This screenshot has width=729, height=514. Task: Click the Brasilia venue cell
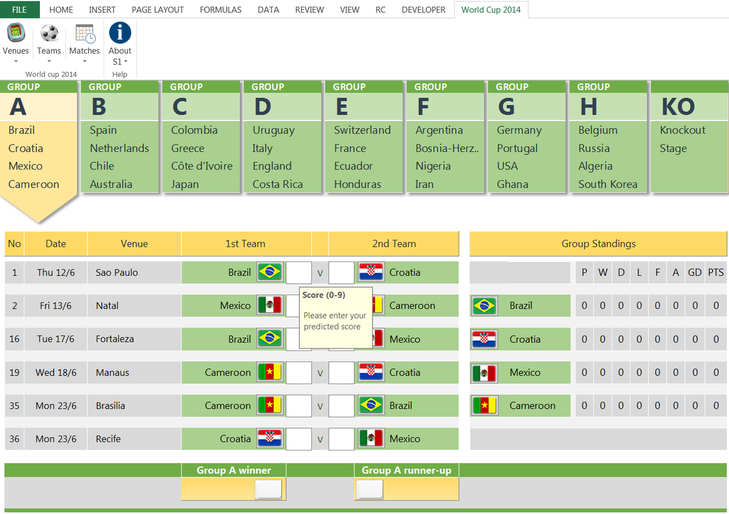pyautogui.click(x=134, y=406)
